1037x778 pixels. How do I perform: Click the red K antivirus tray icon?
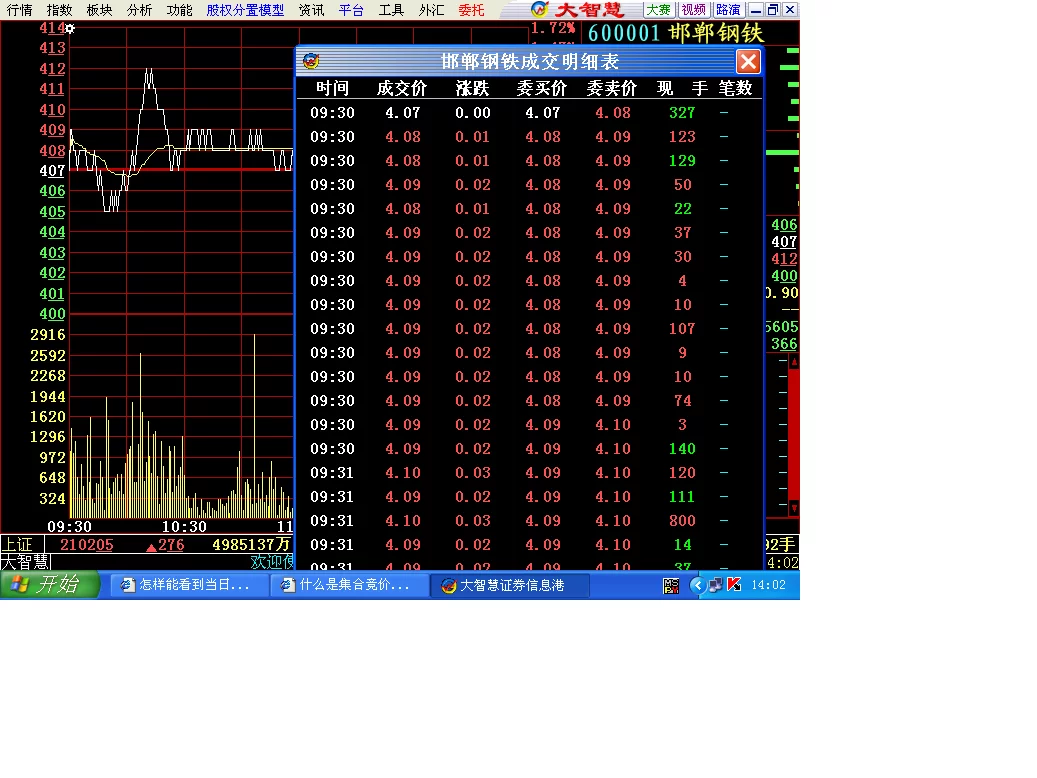pyautogui.click(x=734, y=585)
